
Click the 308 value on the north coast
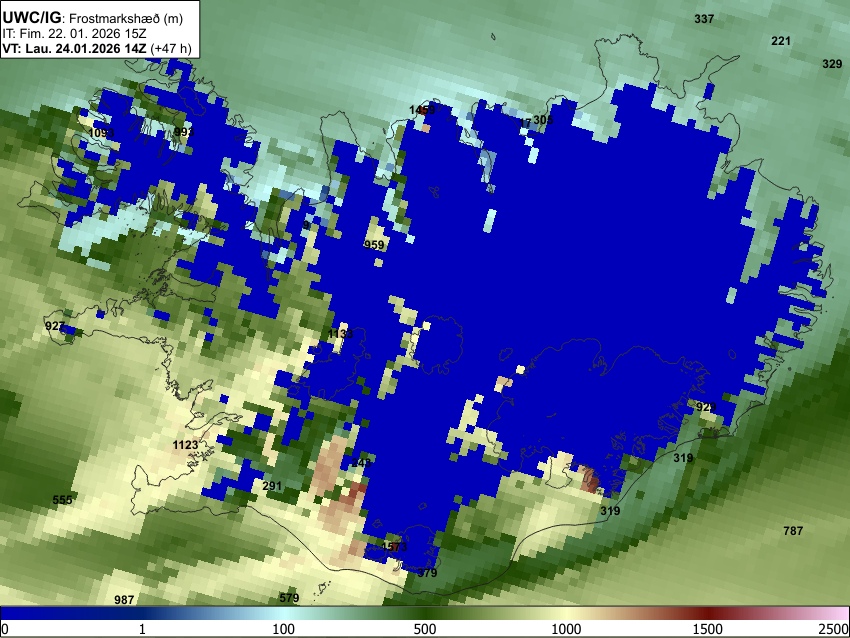pyautogui.click(x=543, y=120)
